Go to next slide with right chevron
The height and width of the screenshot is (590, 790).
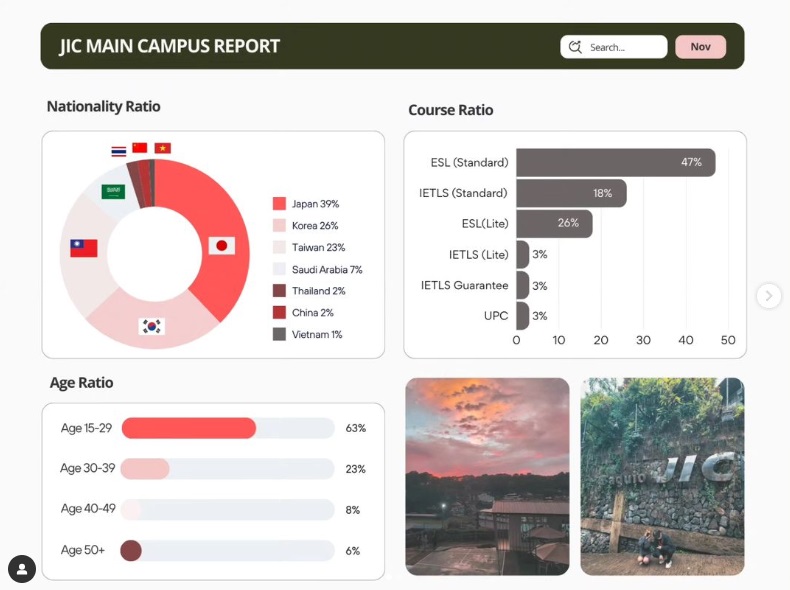click(768, 295)
